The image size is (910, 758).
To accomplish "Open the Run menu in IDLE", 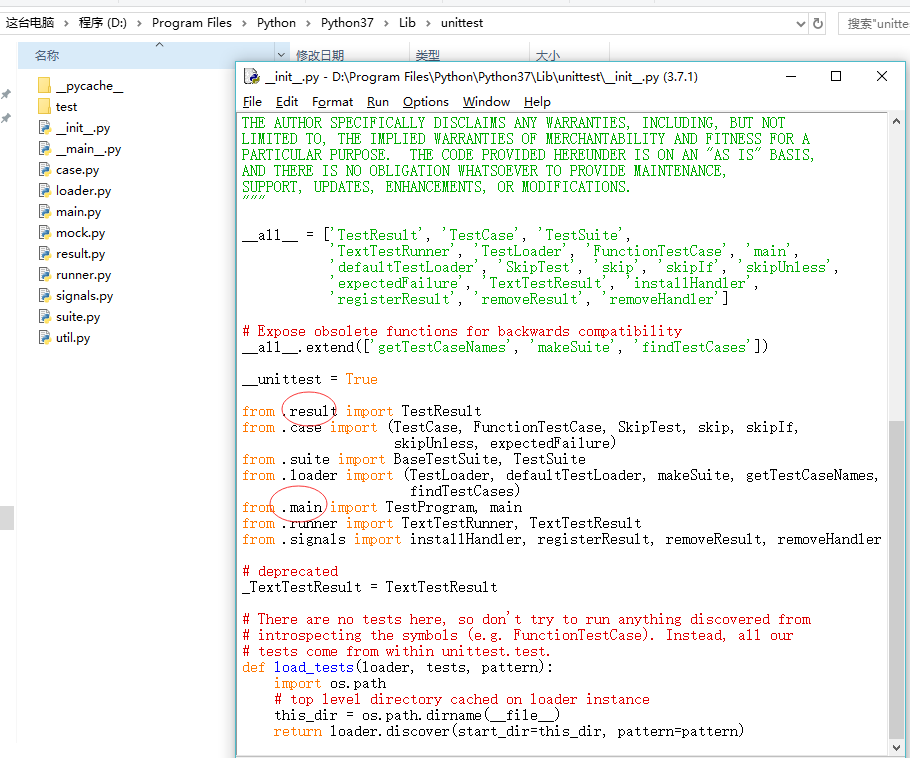I will 377,102.
